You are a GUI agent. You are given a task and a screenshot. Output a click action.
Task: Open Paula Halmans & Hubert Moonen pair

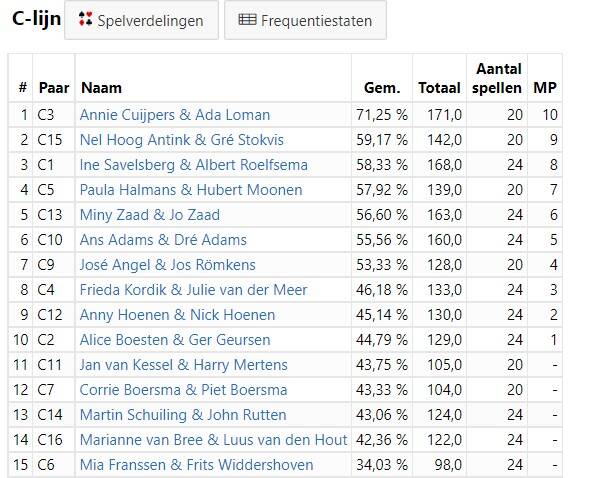[191, 190]
